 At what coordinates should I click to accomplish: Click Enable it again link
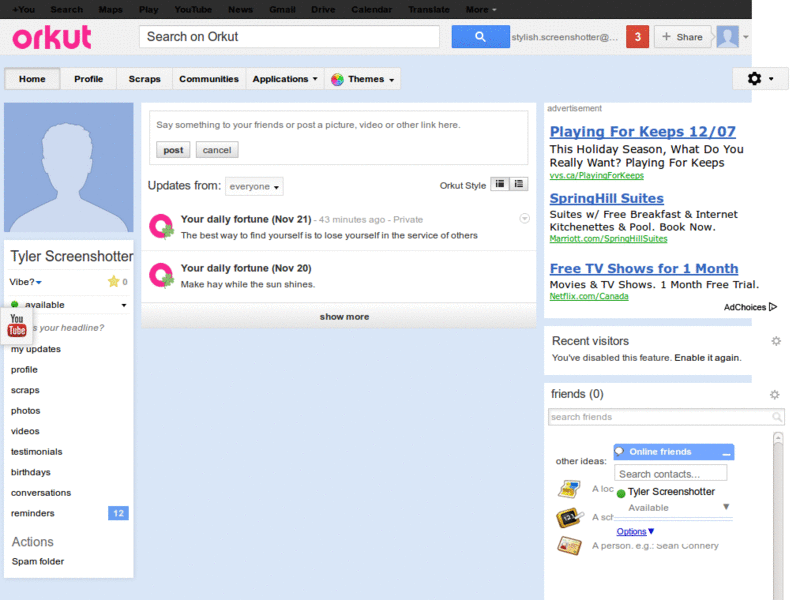[708, 358]
